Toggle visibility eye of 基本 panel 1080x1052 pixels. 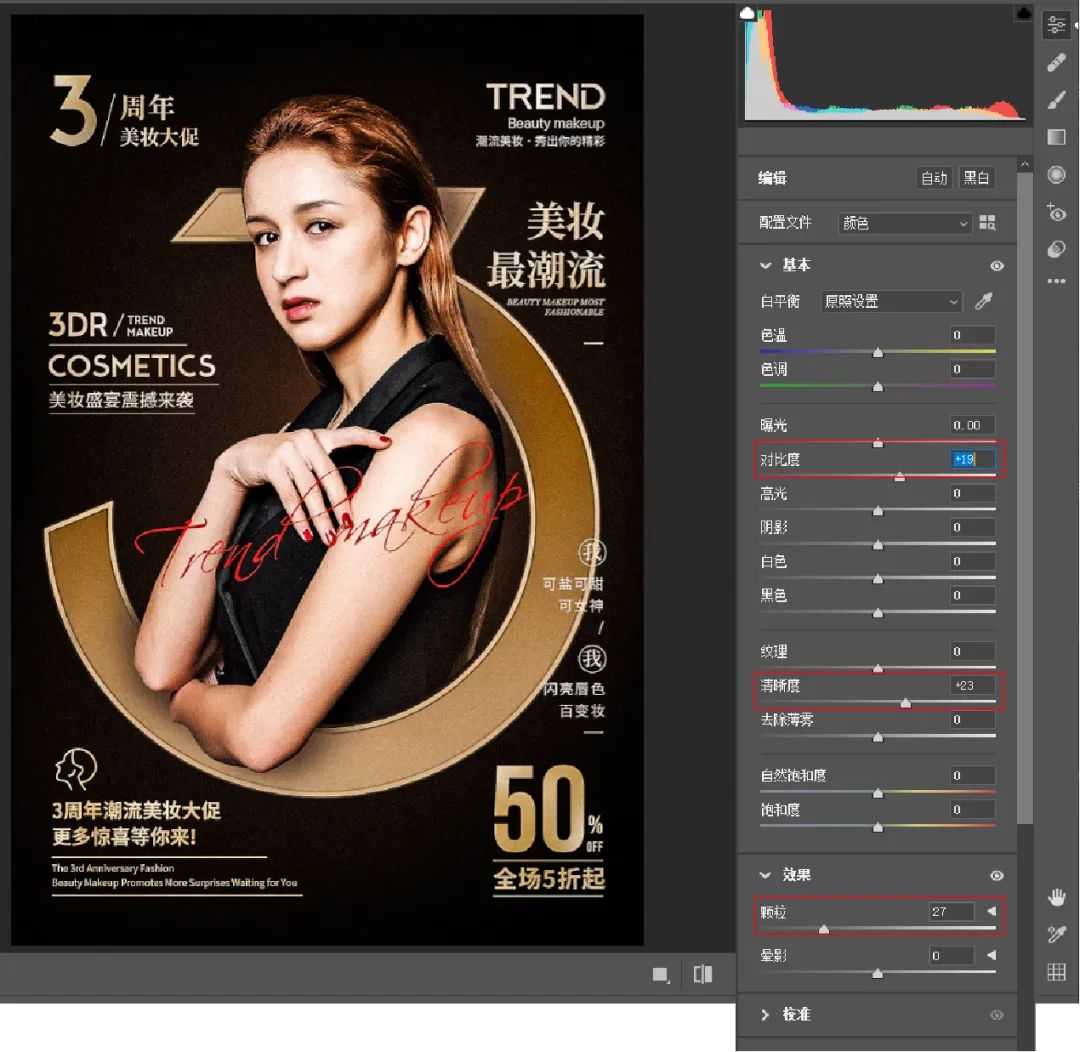point(996,266)
